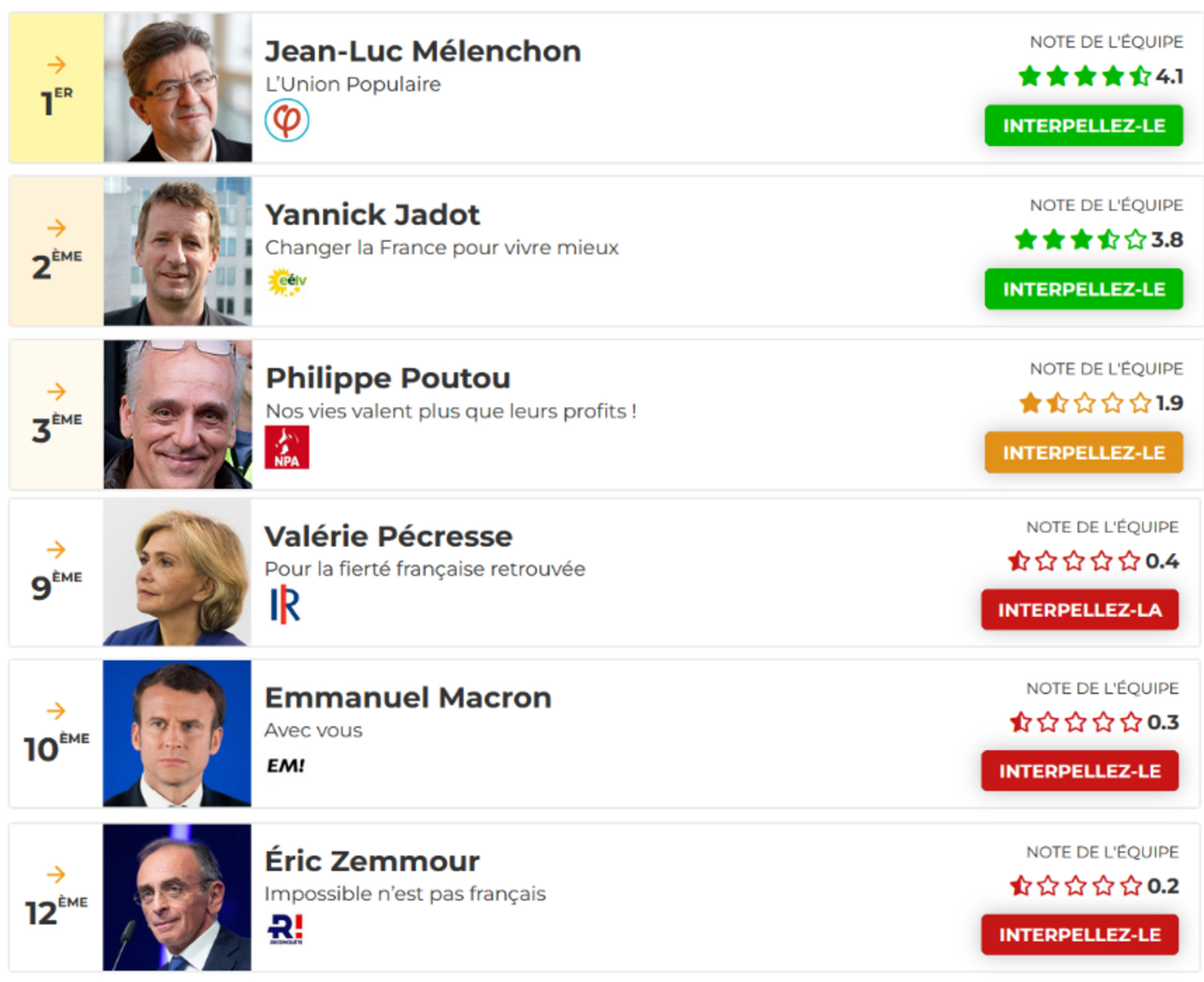Image resolution: width=1204 pixels, height=982 pixels.
Task: Click the EM! party logo
Action: (x=286, y=765)
